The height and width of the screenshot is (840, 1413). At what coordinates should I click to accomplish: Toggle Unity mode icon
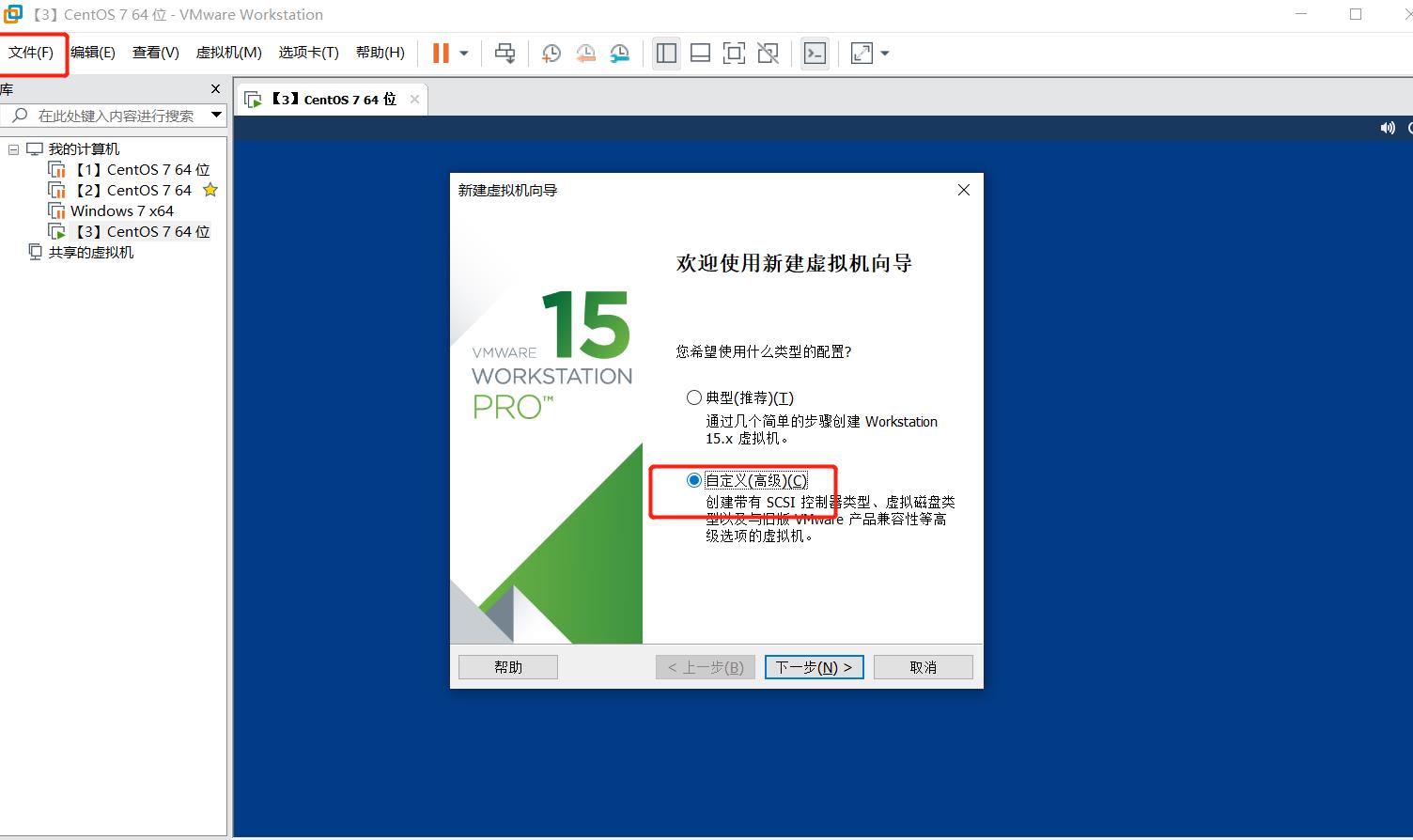768,54
